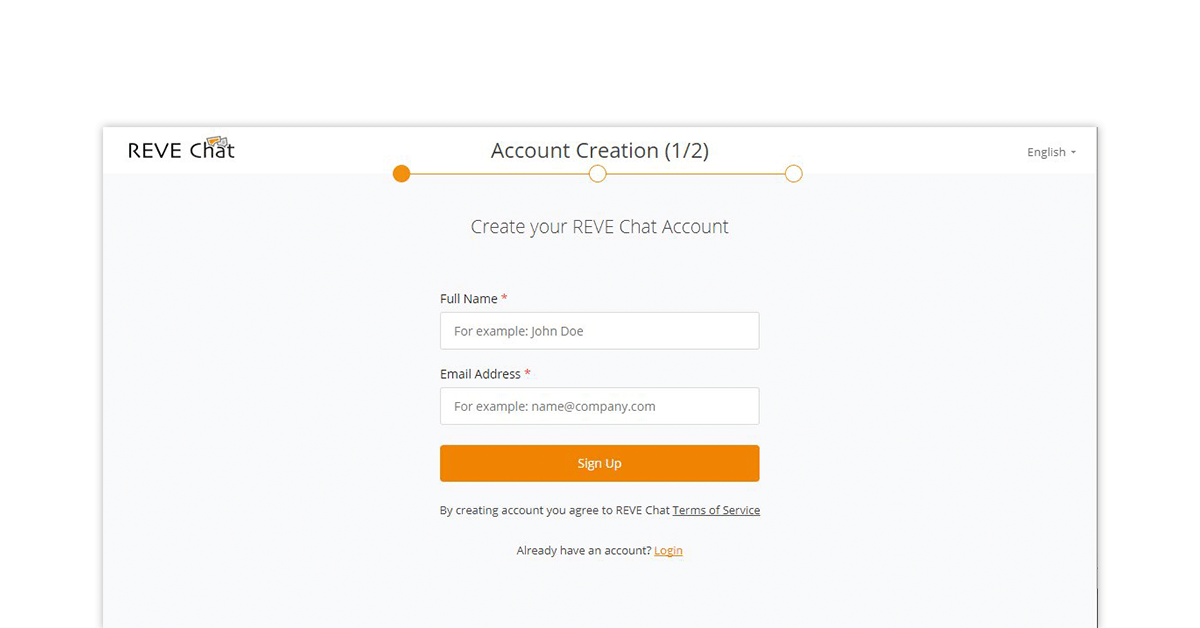
Task: Click the red asterisk beside Email Address
Action: [x=527, y=373]
